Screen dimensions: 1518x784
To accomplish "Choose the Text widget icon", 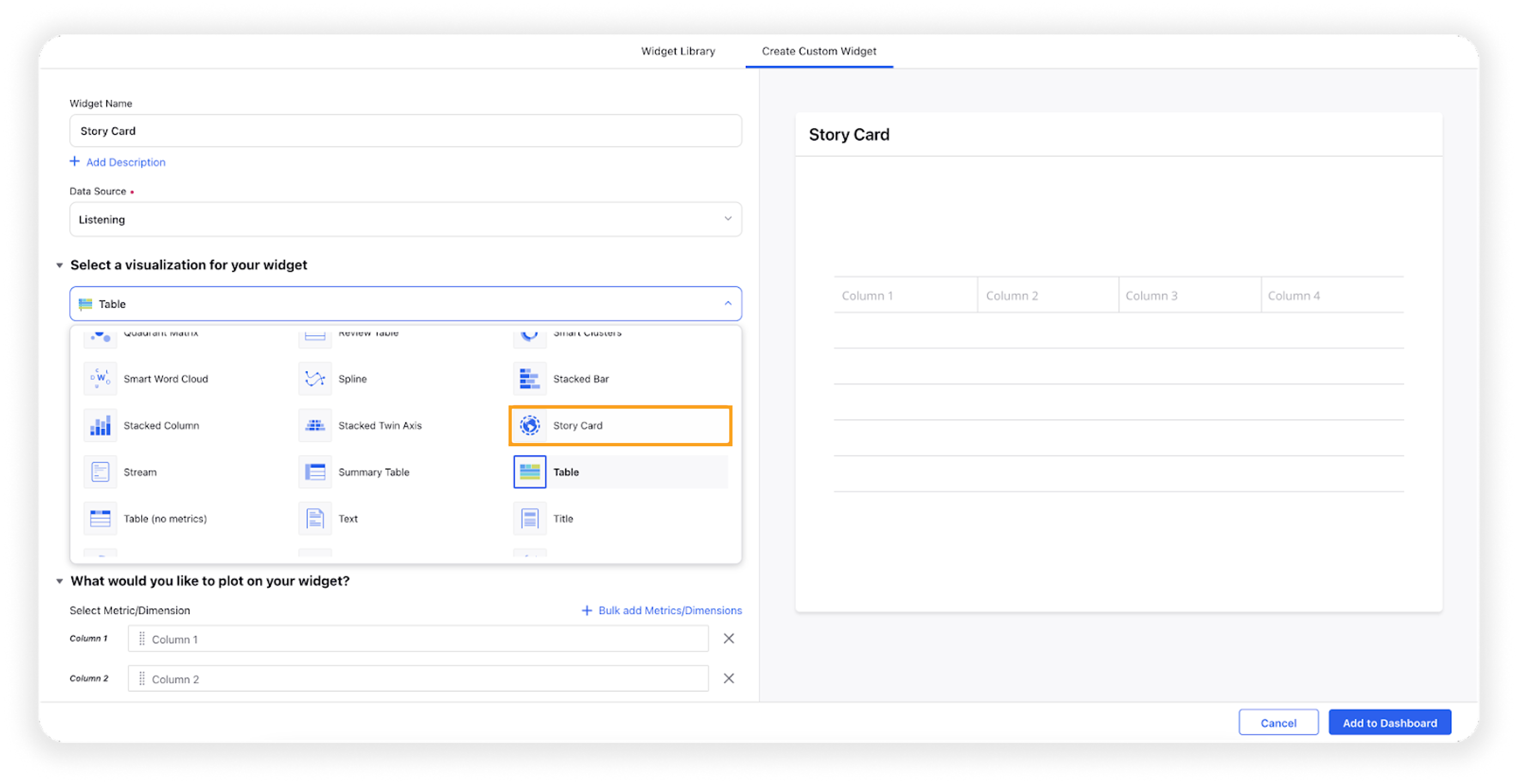I will pyautogui.click(x=315, y=518).
